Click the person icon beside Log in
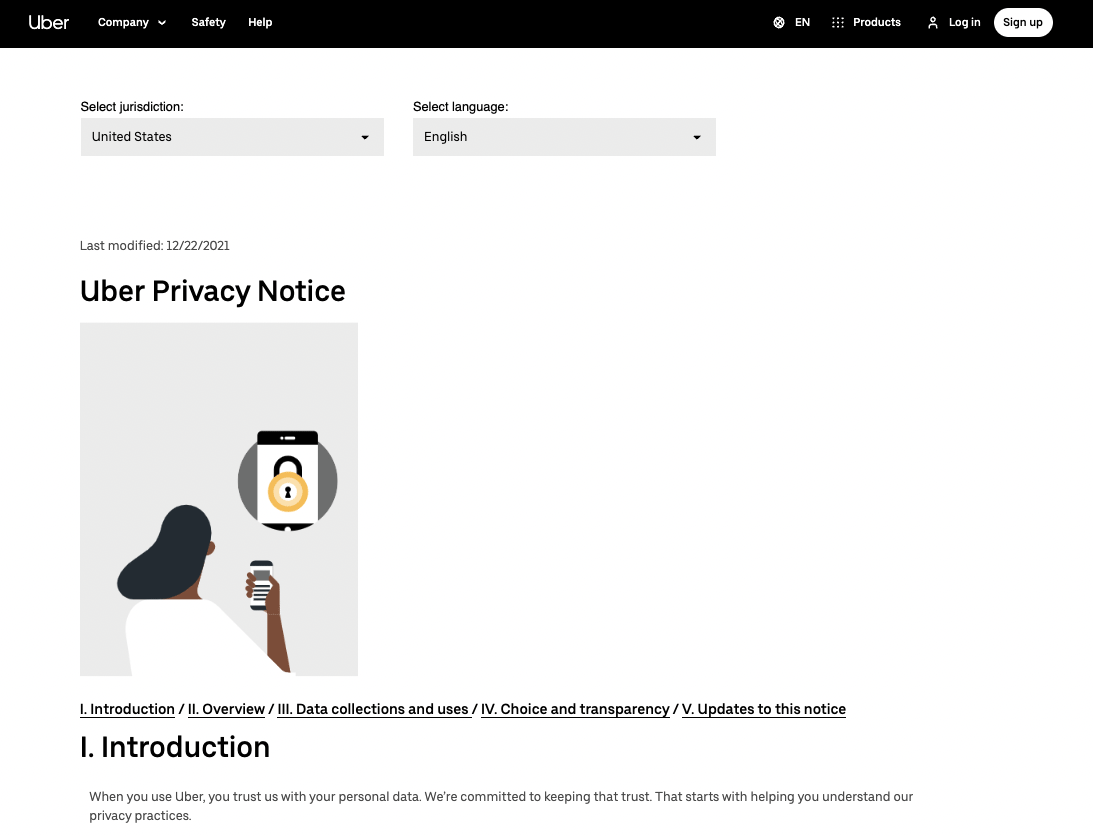The image size is (1093, 836). coord(933,22)
